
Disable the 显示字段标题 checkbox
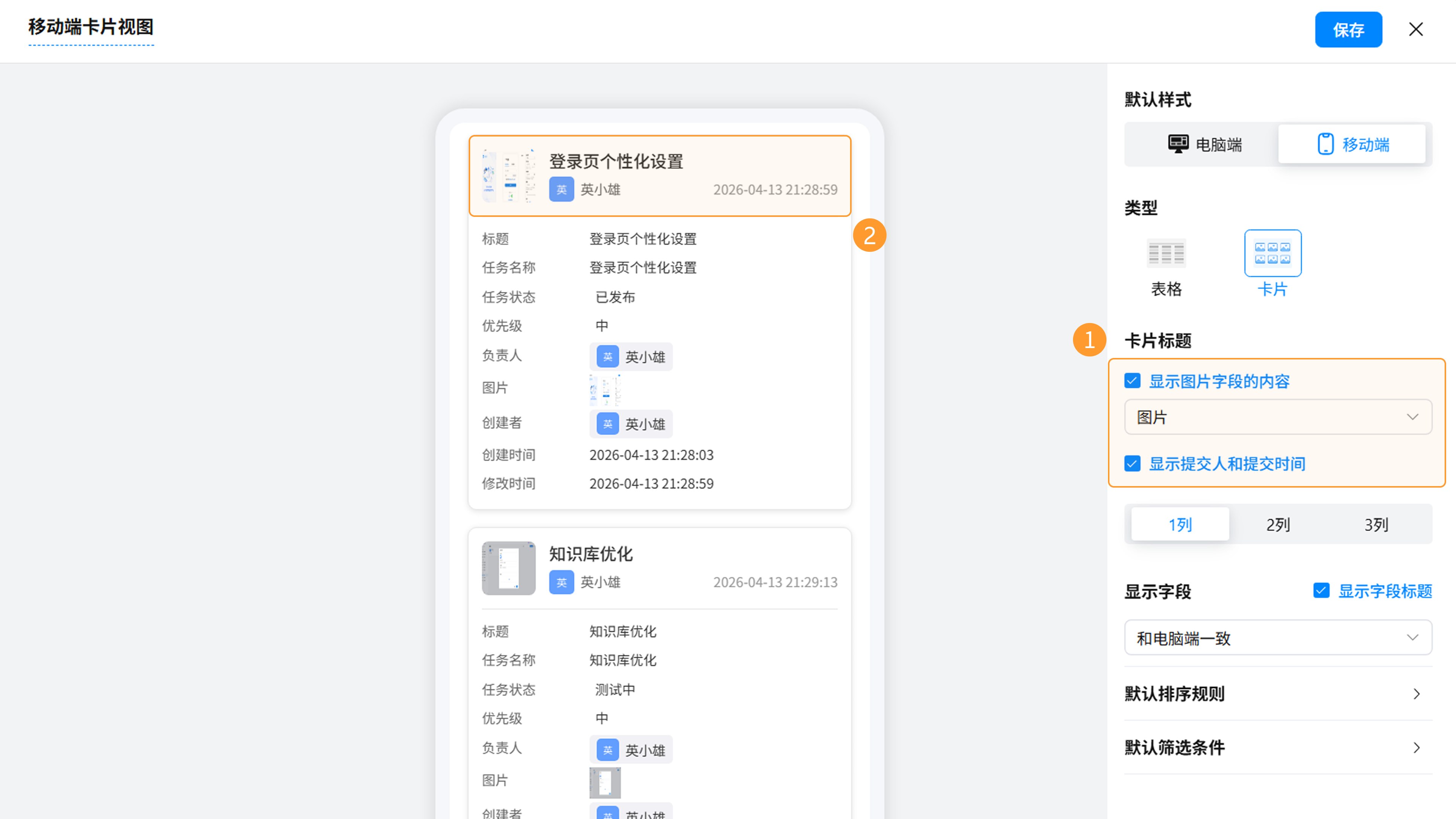tap(1321, 591)
